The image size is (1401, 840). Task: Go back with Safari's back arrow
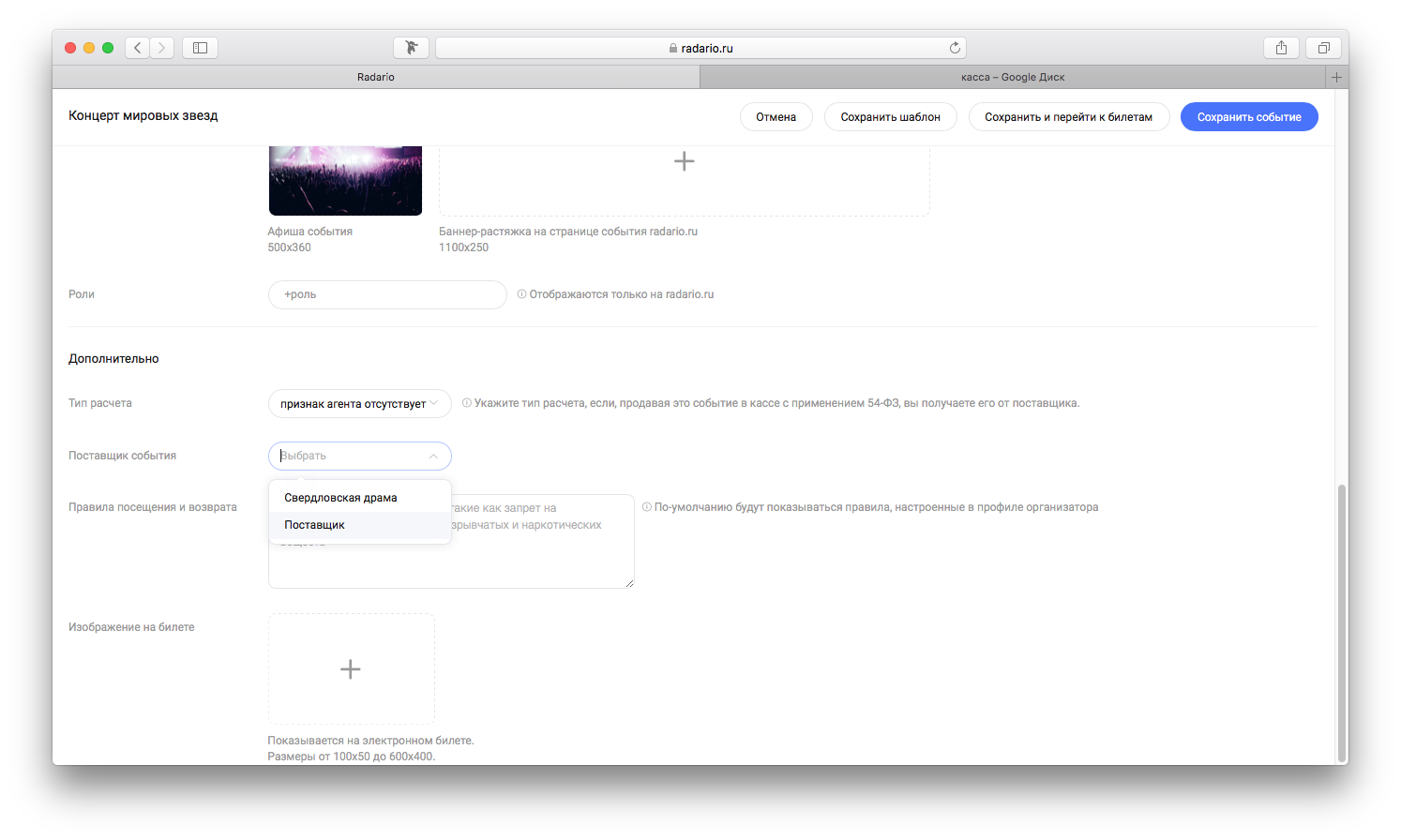(138, 48)
